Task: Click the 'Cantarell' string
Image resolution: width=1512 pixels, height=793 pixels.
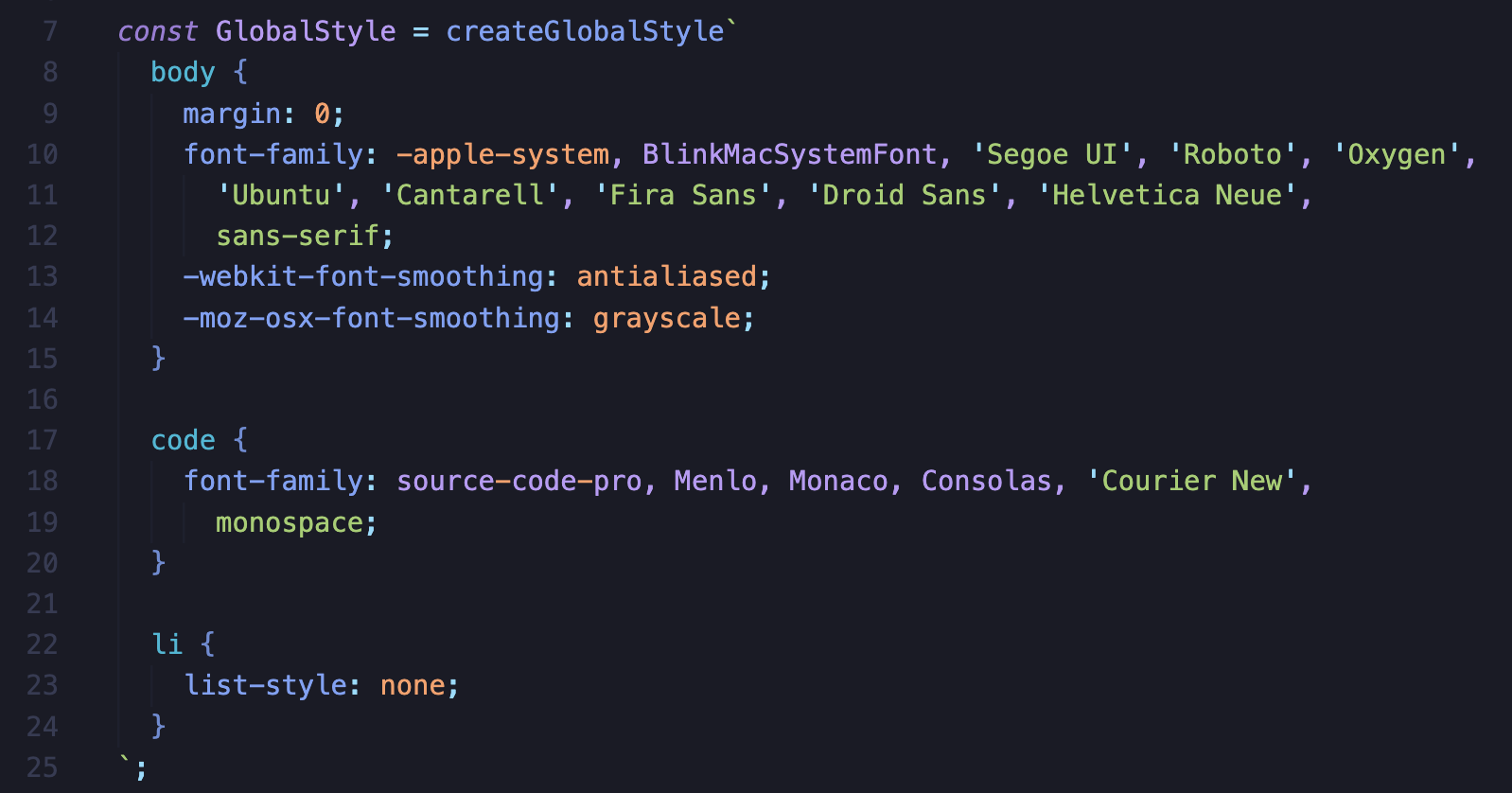Action: 470,195
